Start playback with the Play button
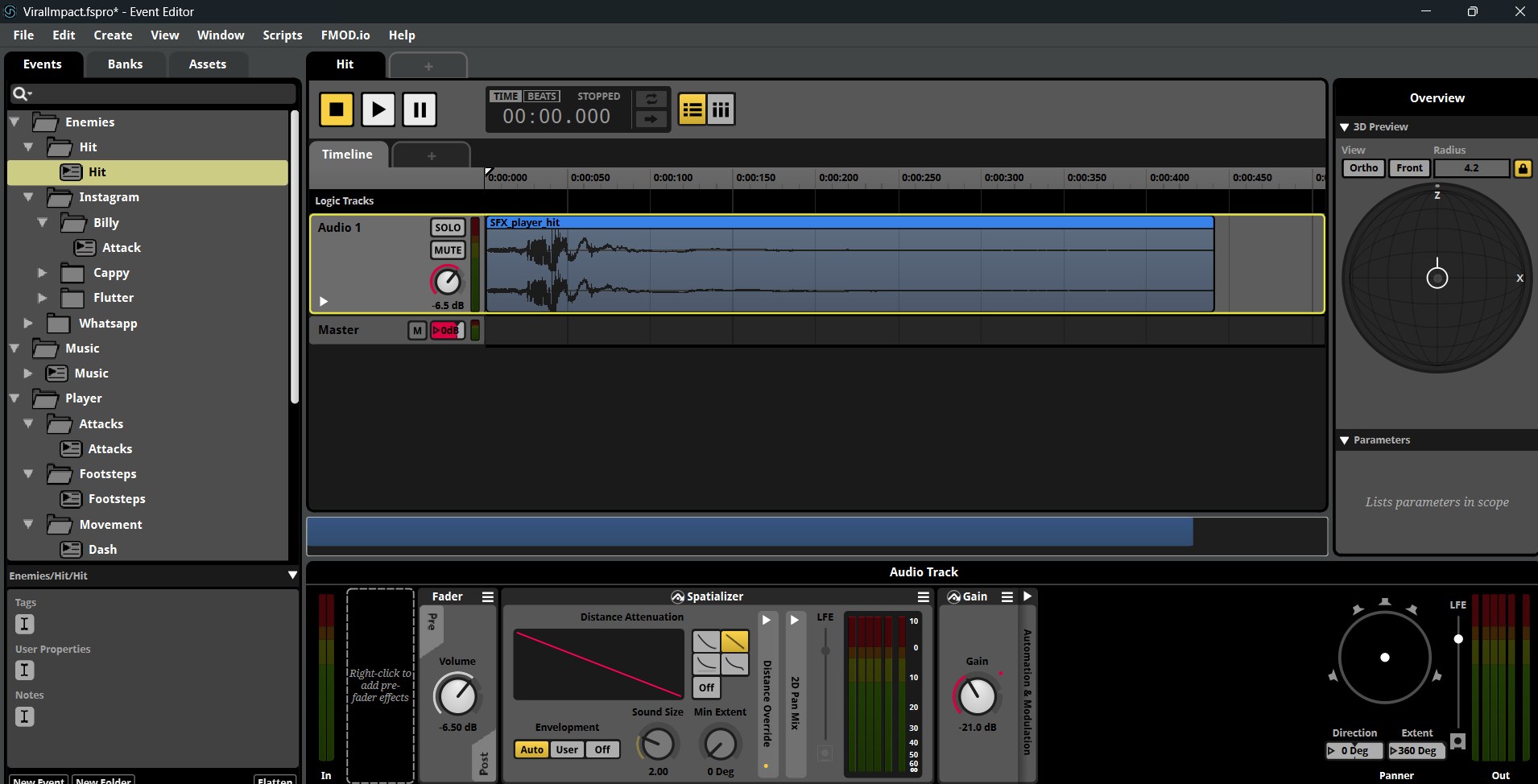 click(x=378, y=109)
